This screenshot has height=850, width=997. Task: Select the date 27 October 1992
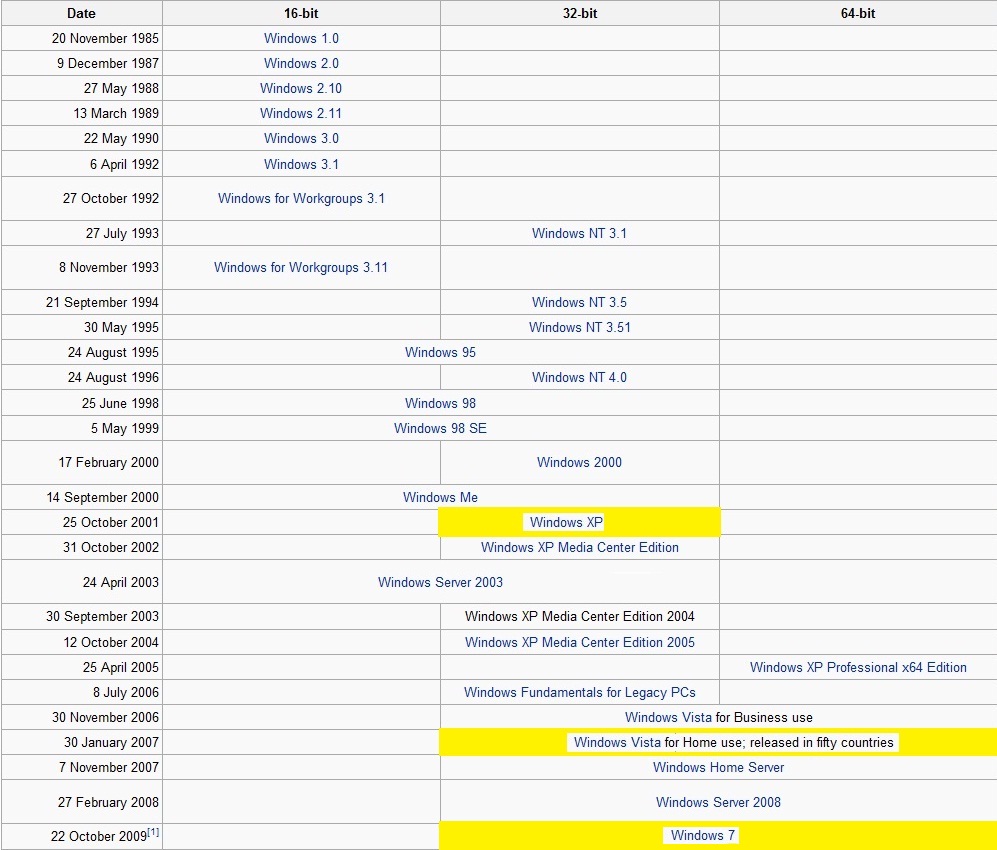[x=111, y=198]
